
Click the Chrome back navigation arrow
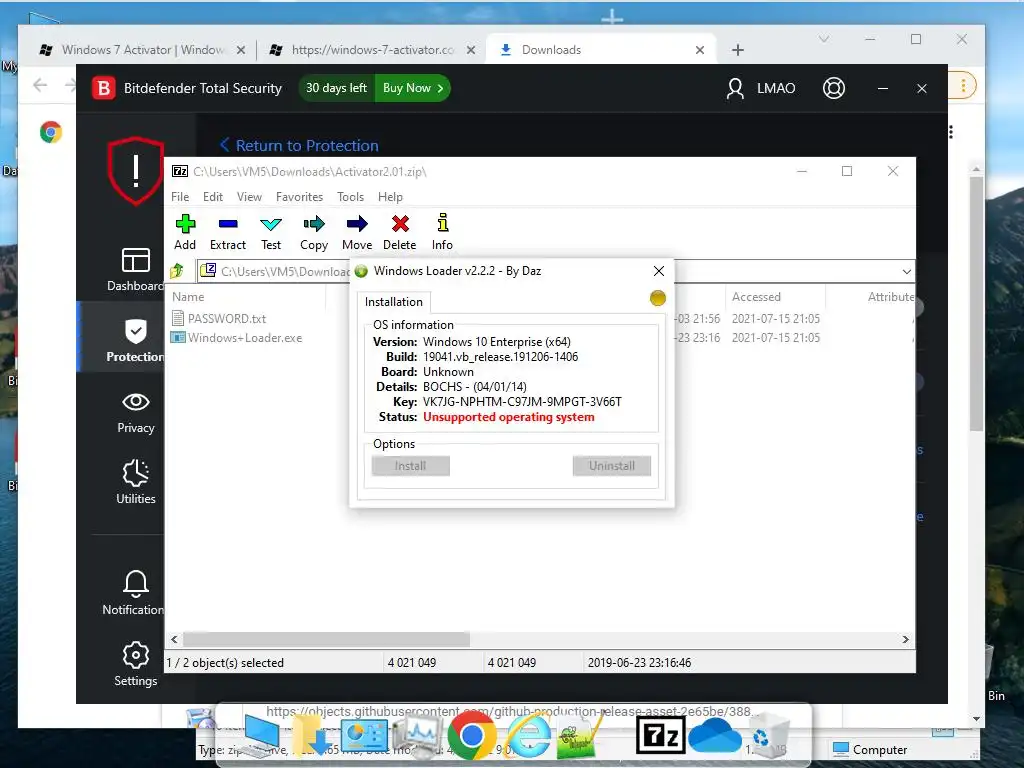point(40,85)
